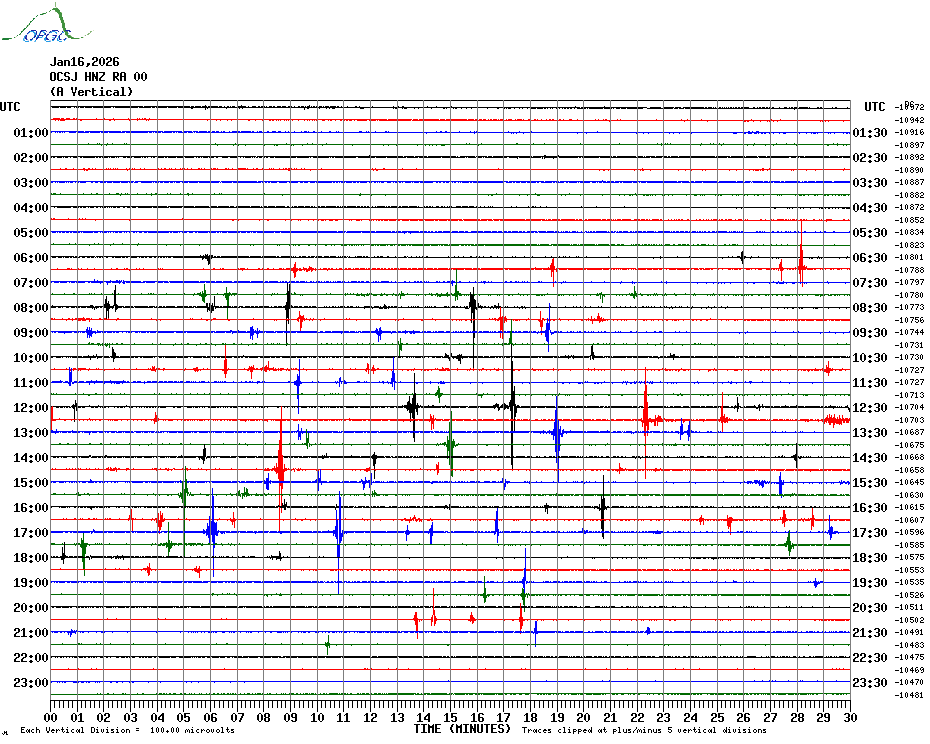
Task: Select the date text Jan16,2026
Action: click(84, 62)
